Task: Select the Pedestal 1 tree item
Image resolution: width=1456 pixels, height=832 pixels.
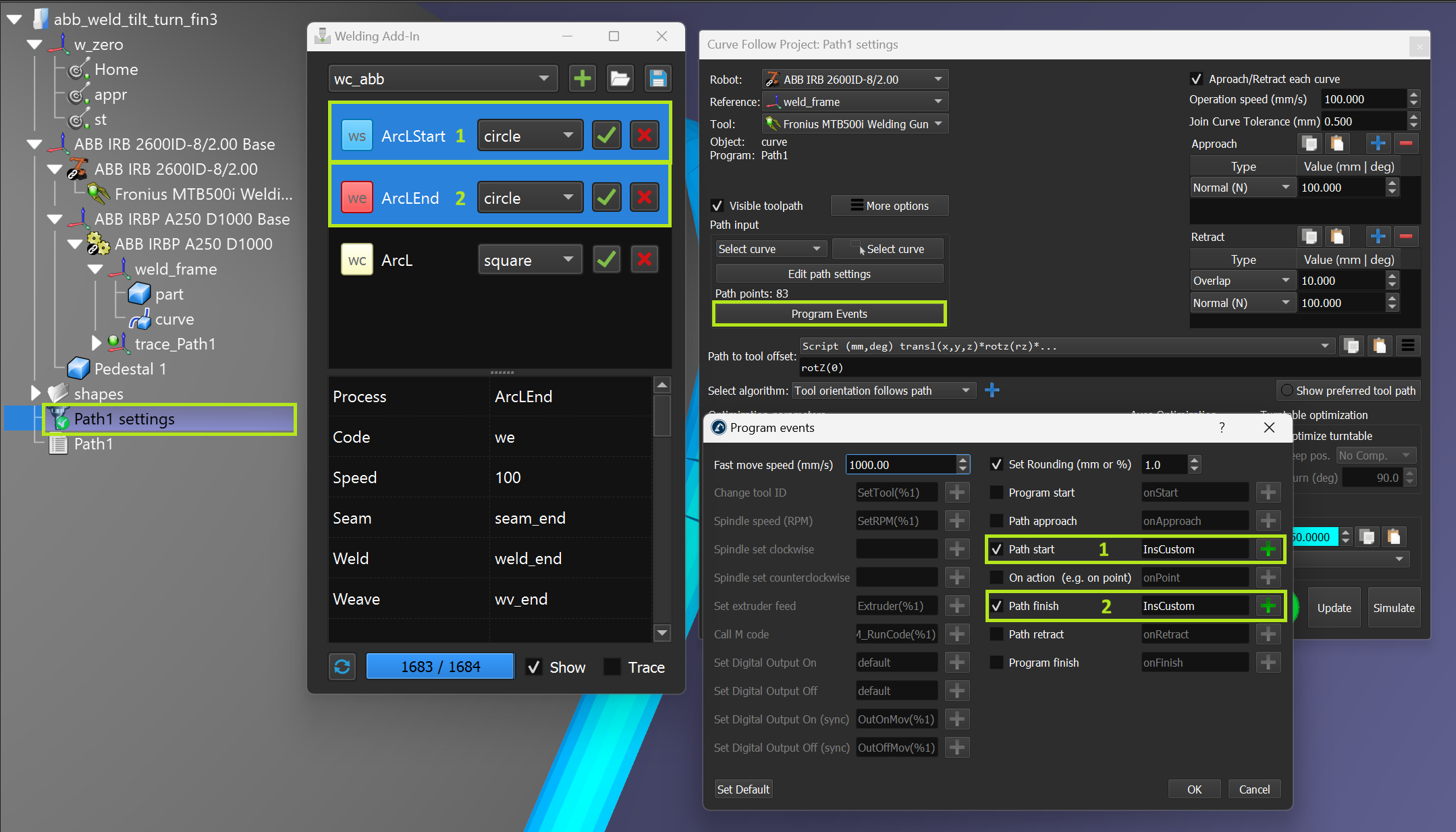Action: pos(130,369)
